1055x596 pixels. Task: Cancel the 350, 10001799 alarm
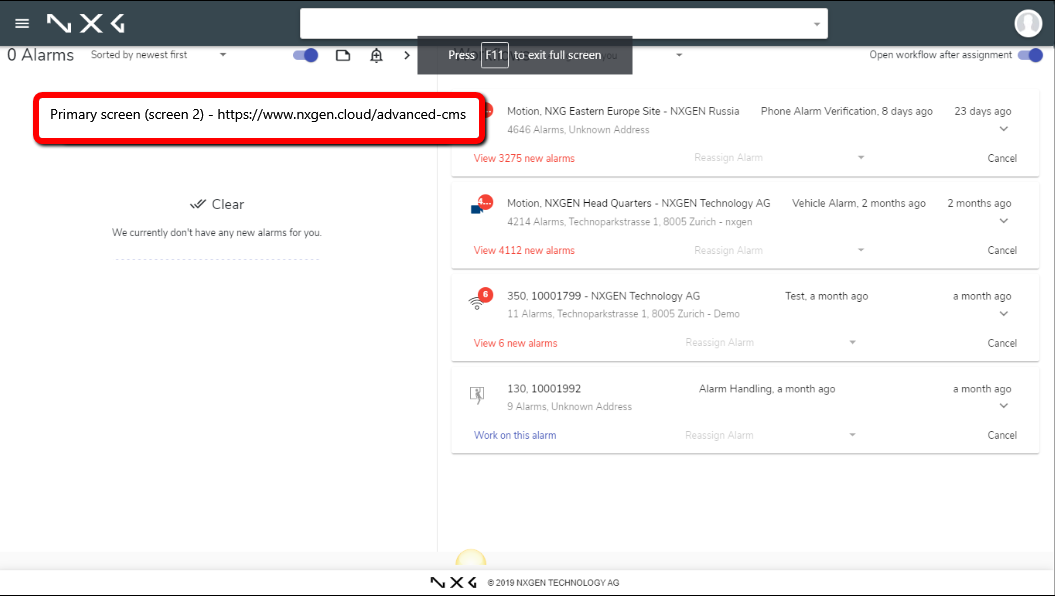(x=1002, y=343)
